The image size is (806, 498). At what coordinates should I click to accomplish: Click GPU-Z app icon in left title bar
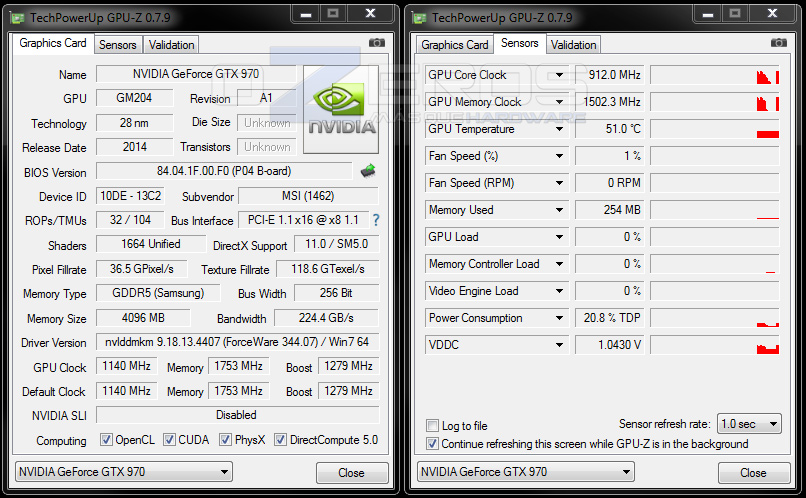coord(17,19)
